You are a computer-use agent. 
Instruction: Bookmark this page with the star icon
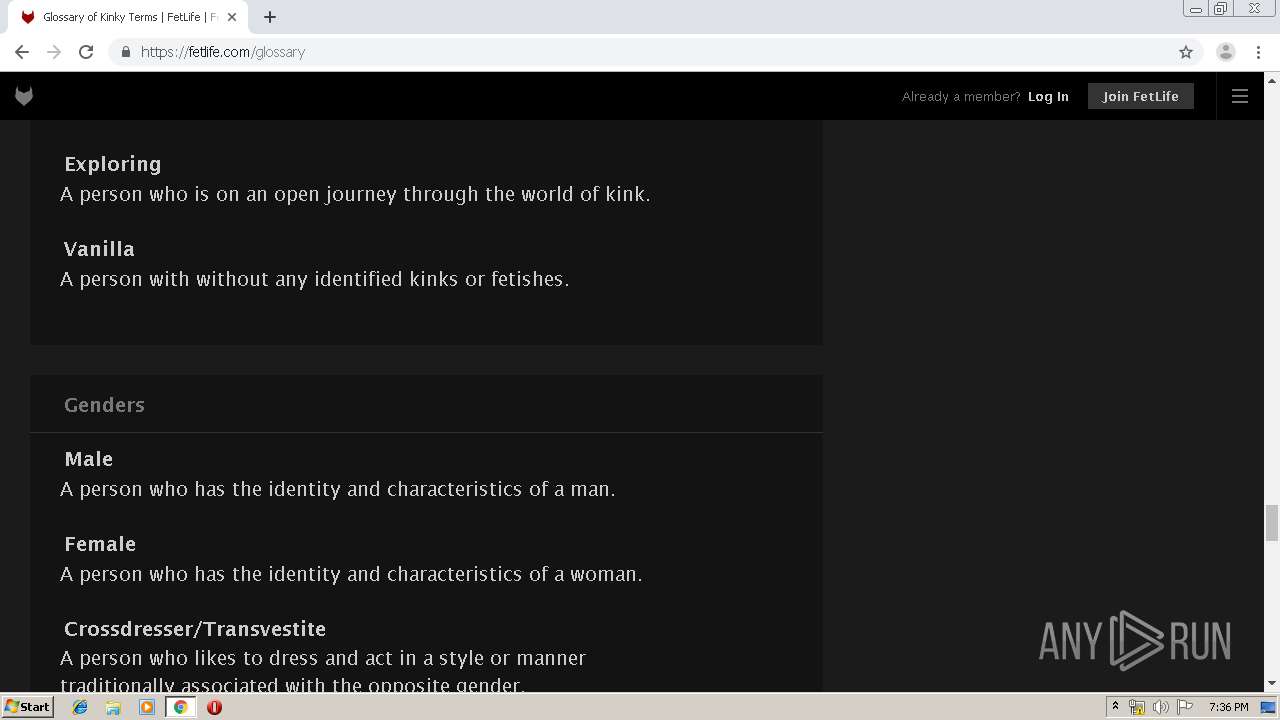(1186, 52)
